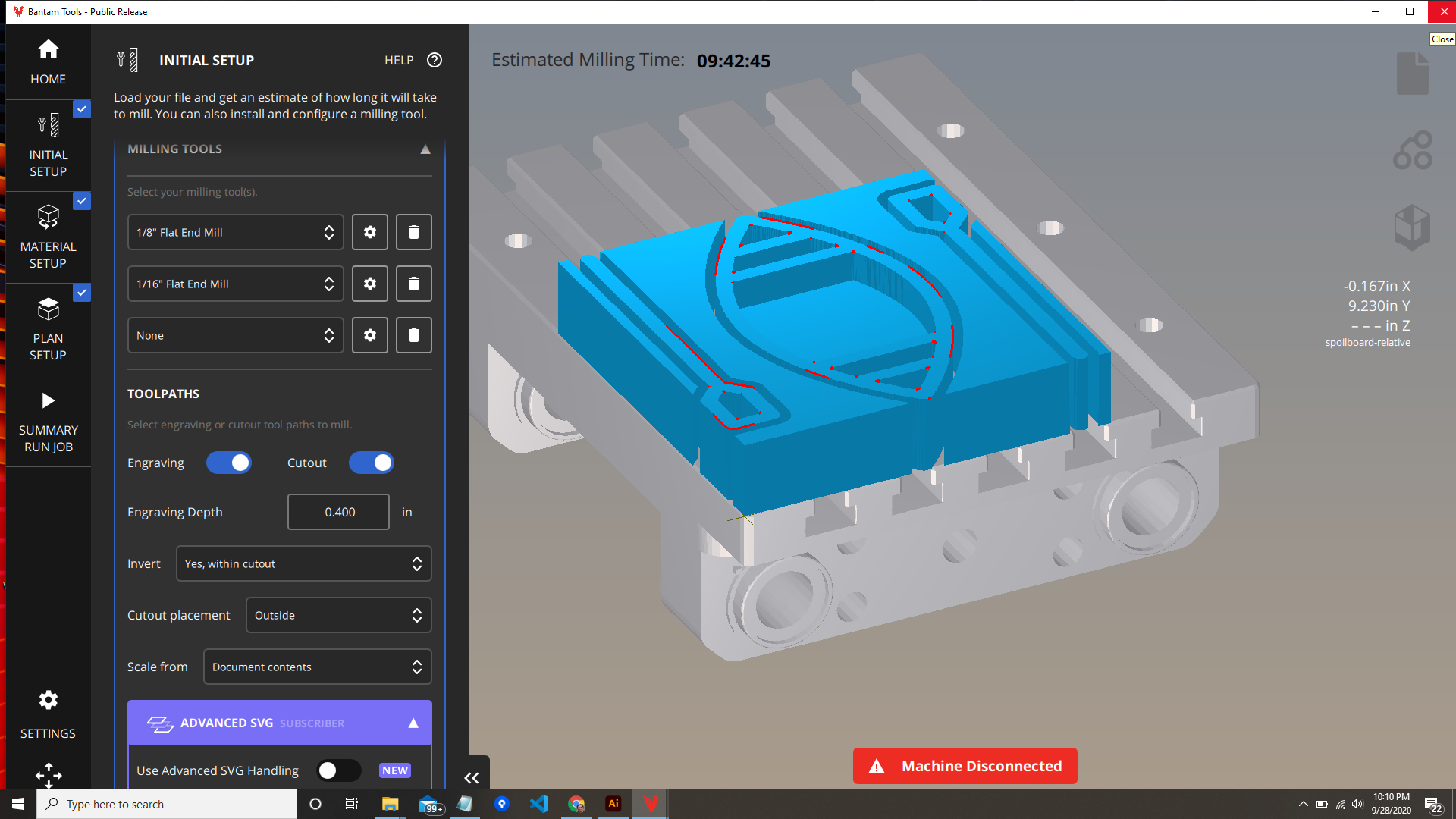
Task: Click the Initial Setup completed checkmark
Action: 82,109
